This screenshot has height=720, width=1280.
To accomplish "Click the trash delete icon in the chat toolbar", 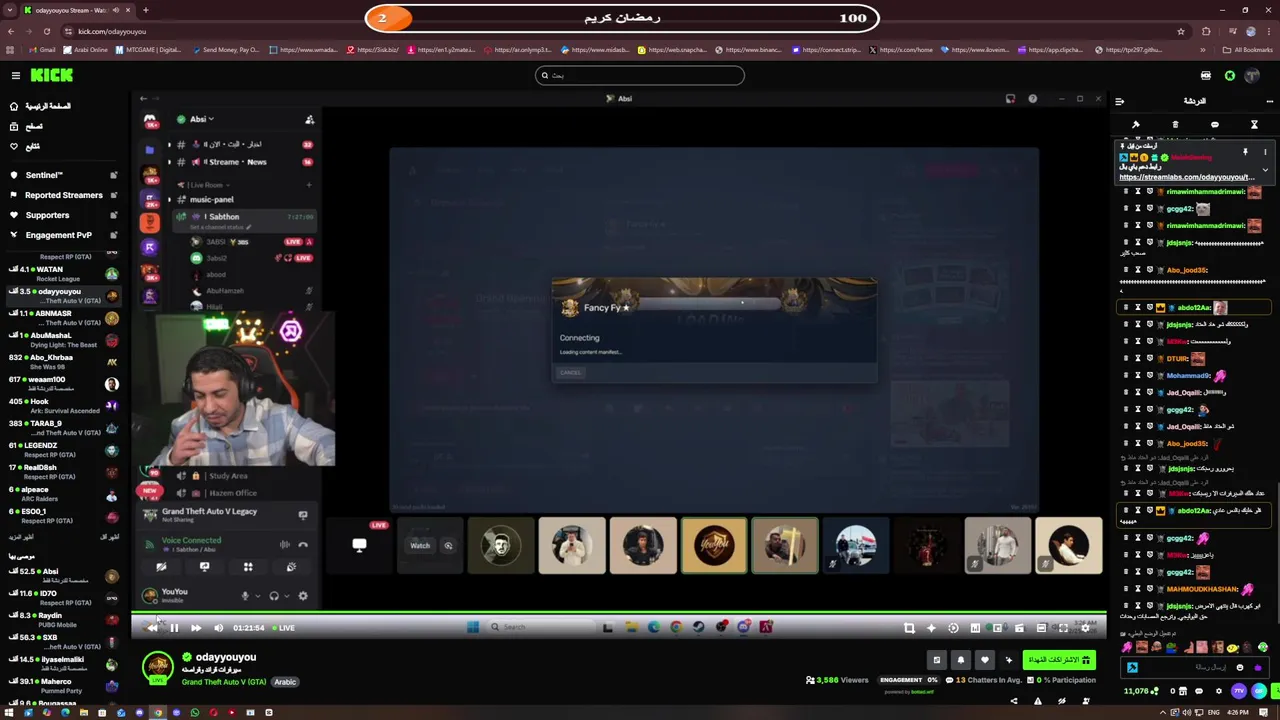I will pyautogui.click(x=1175, y=125).
